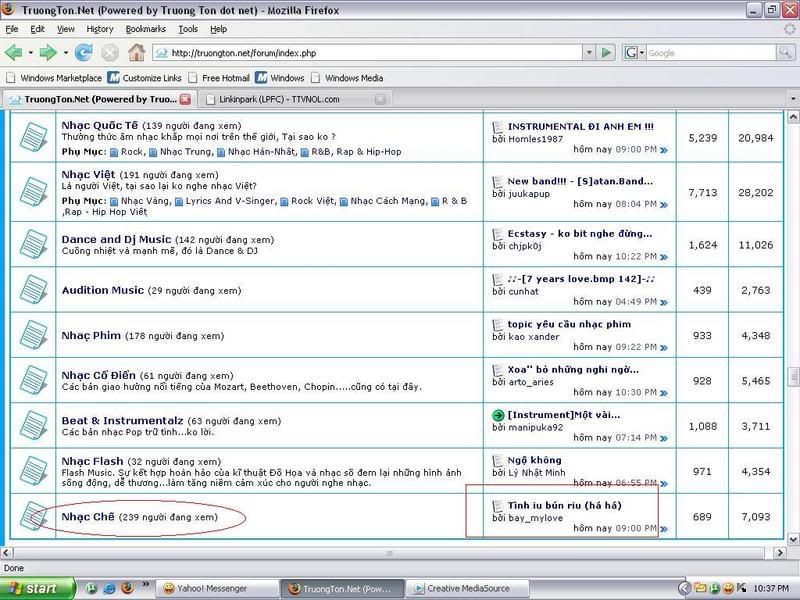
Task: Go to the Home page icon
Action: [136, 53]
